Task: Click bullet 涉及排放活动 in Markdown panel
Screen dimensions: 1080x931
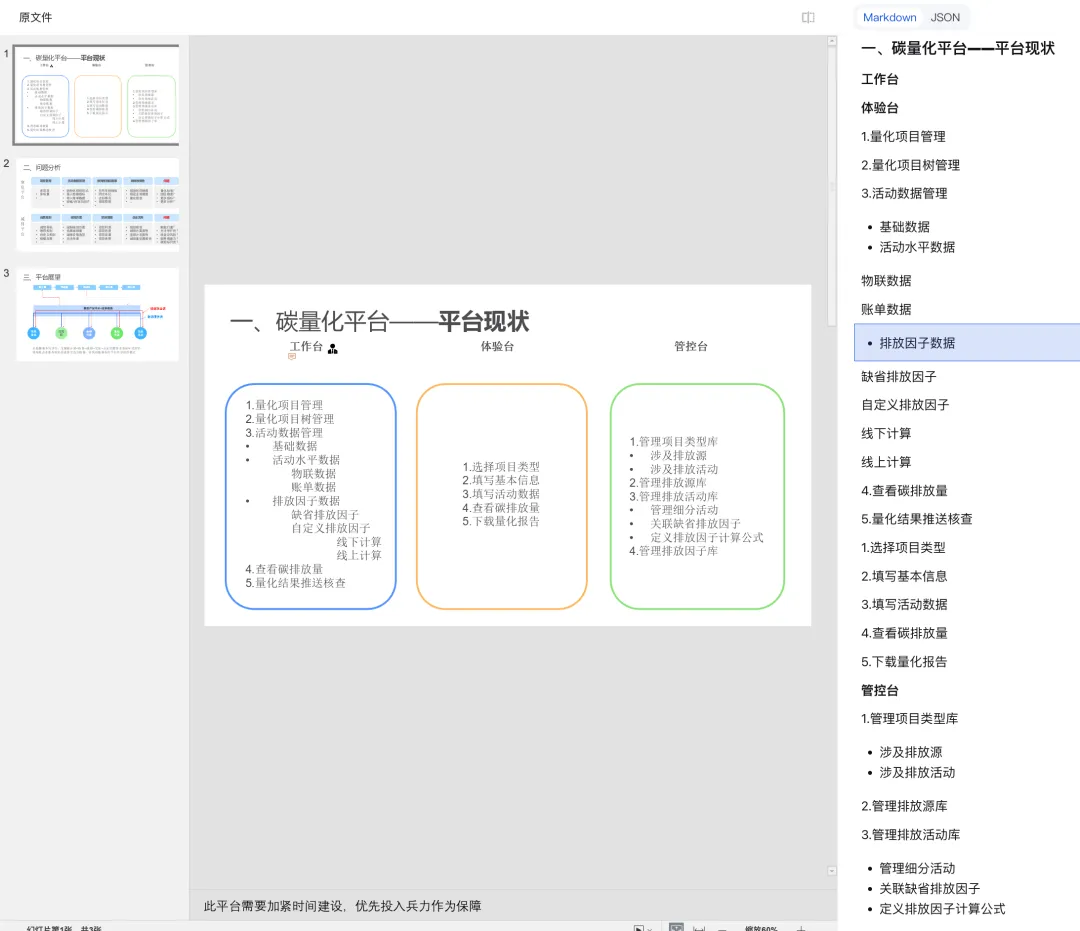Action: 917,773
